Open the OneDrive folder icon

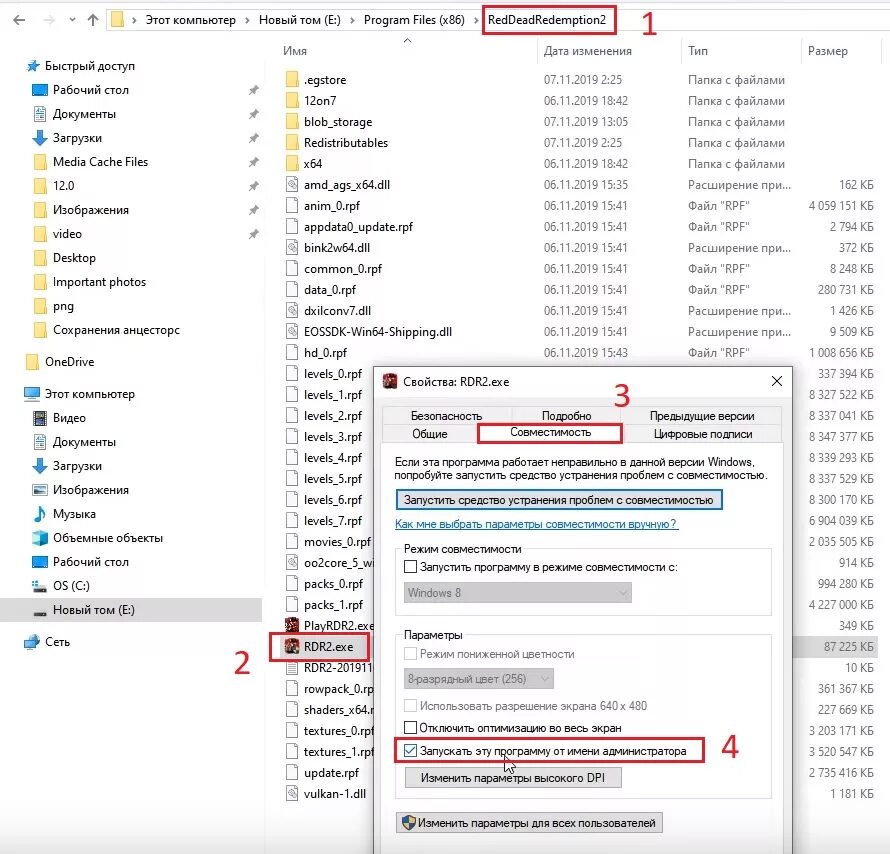coord(32,361)
